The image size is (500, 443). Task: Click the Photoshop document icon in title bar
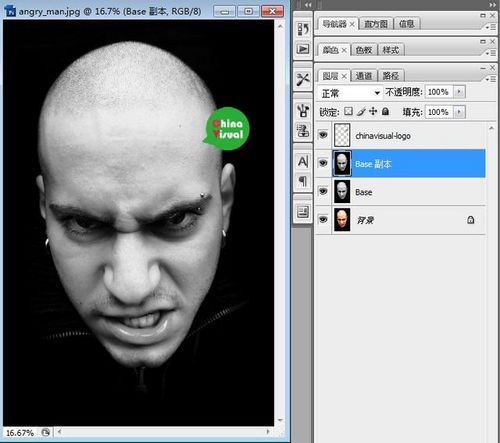tap(10, 11)
